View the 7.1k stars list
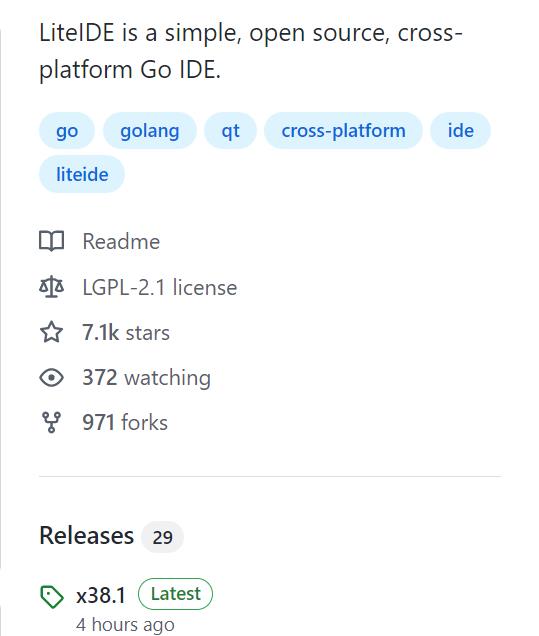The image size is (539, 636). (126, 333)
